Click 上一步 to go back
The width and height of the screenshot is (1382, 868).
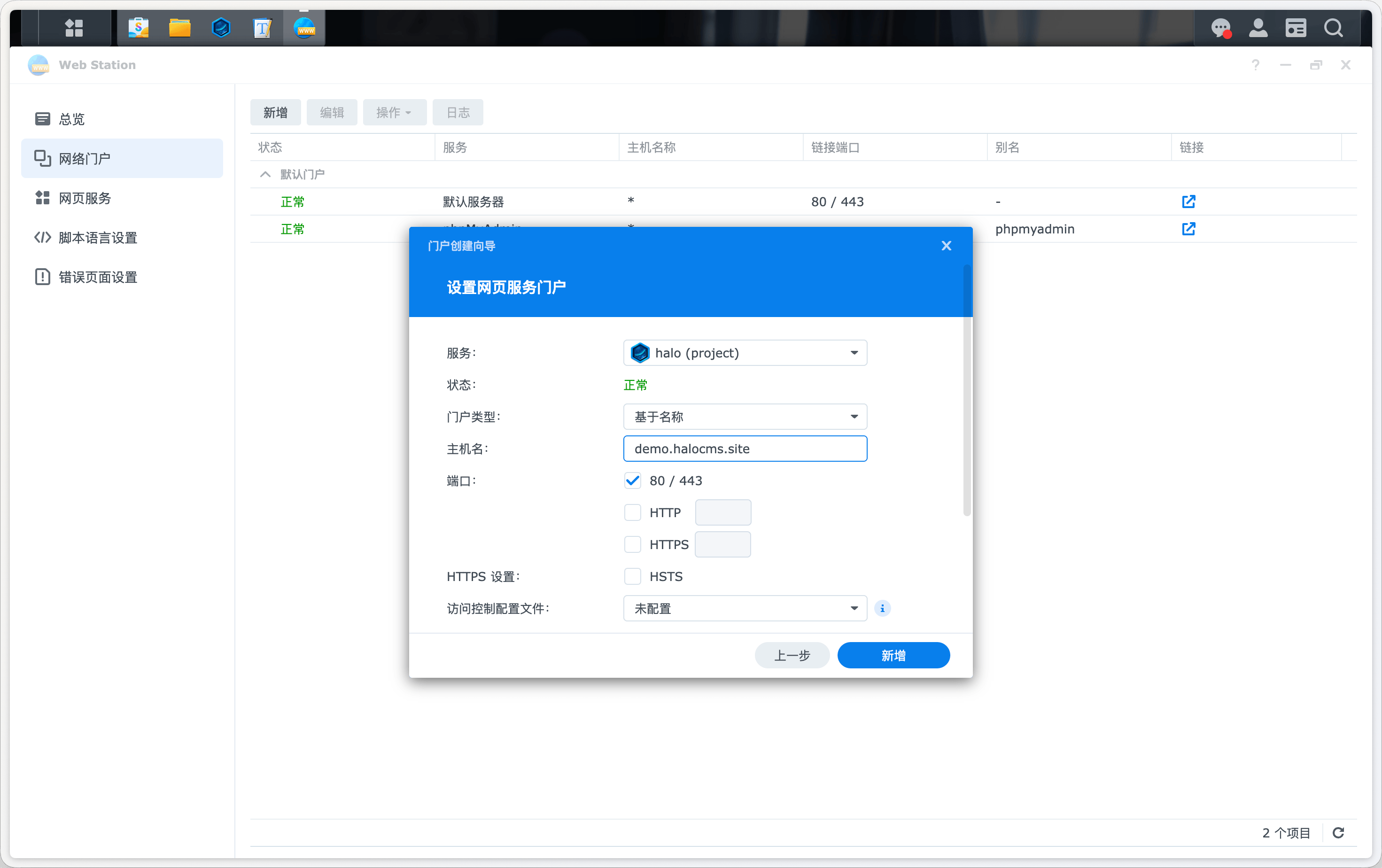(x=792, y=655)
